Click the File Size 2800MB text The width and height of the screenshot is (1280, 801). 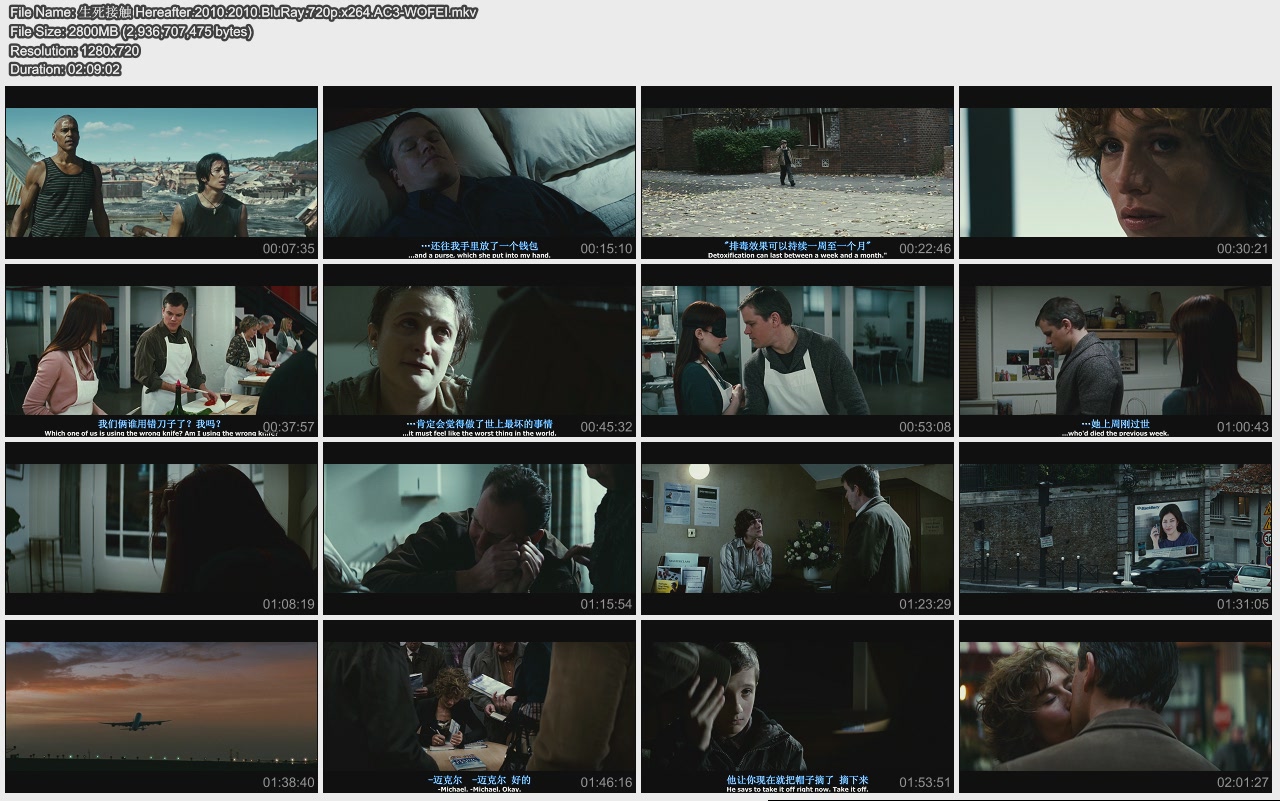pyautogui.click(x=131, y=32)
